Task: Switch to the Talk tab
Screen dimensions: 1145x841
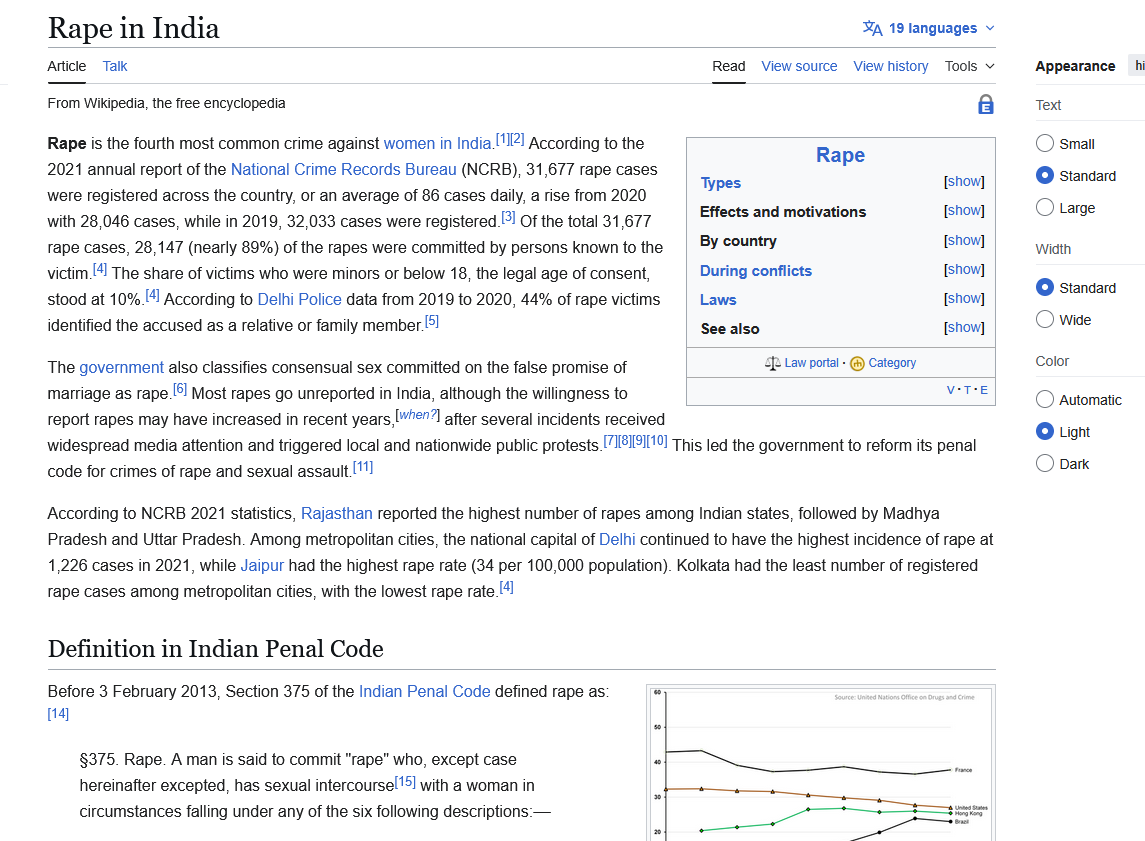Action: (x=115, y=66)
